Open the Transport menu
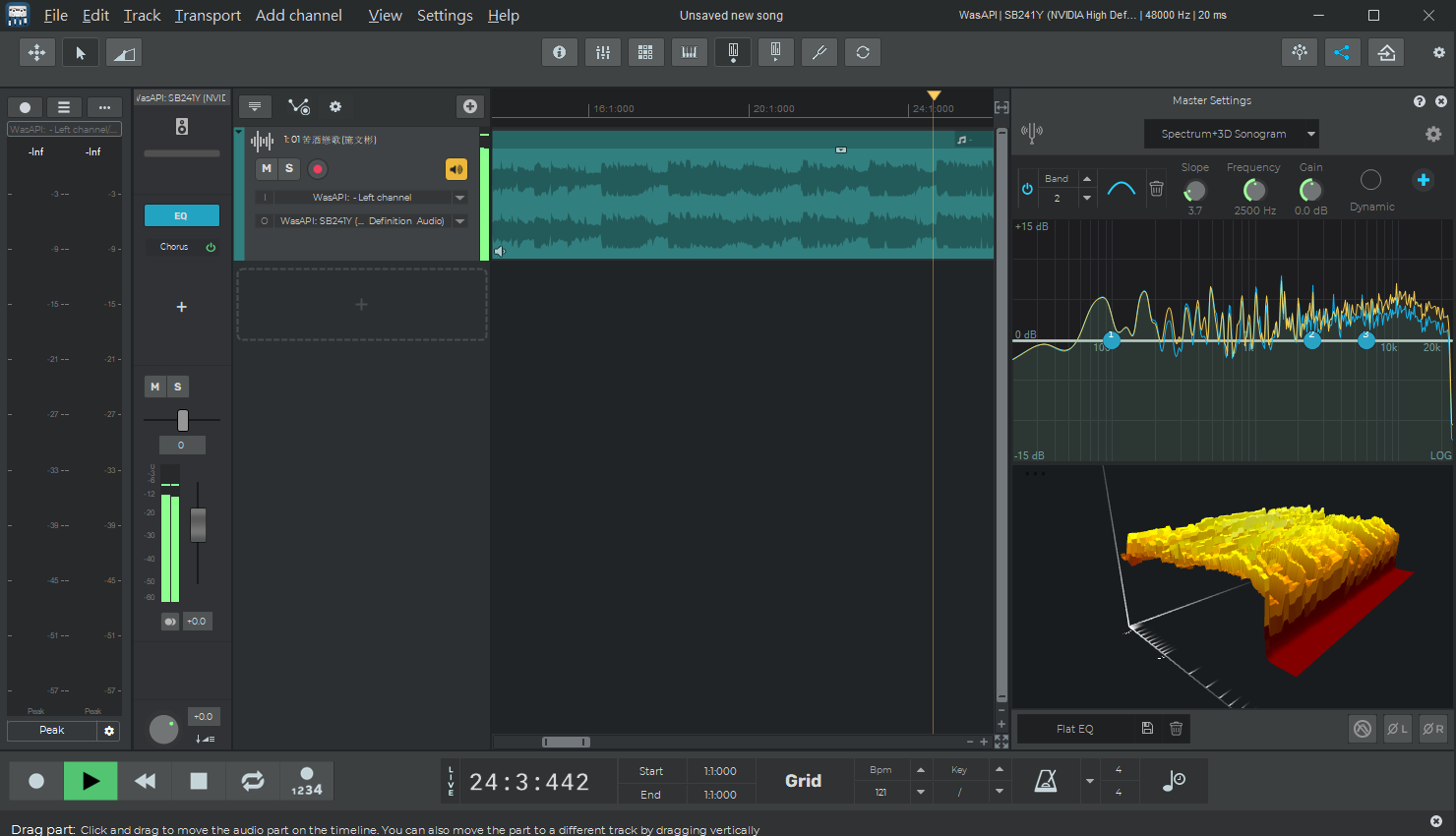The image size is (1456, 836). pos(208,16)
